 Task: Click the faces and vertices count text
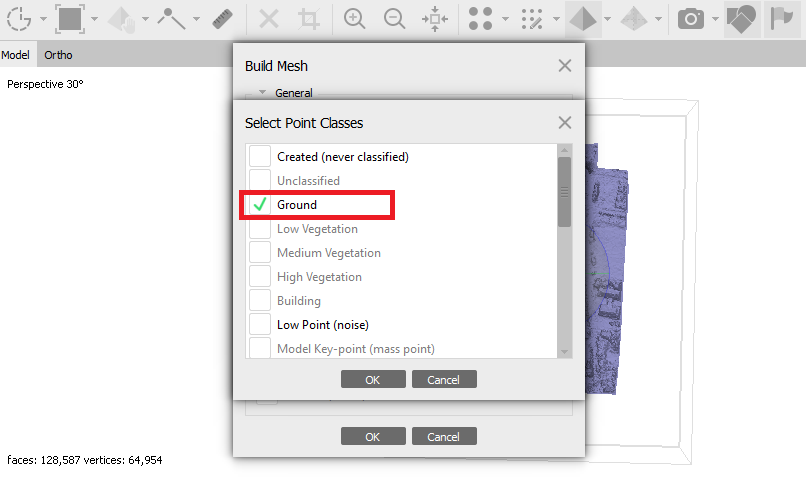[x=85, y=460]
